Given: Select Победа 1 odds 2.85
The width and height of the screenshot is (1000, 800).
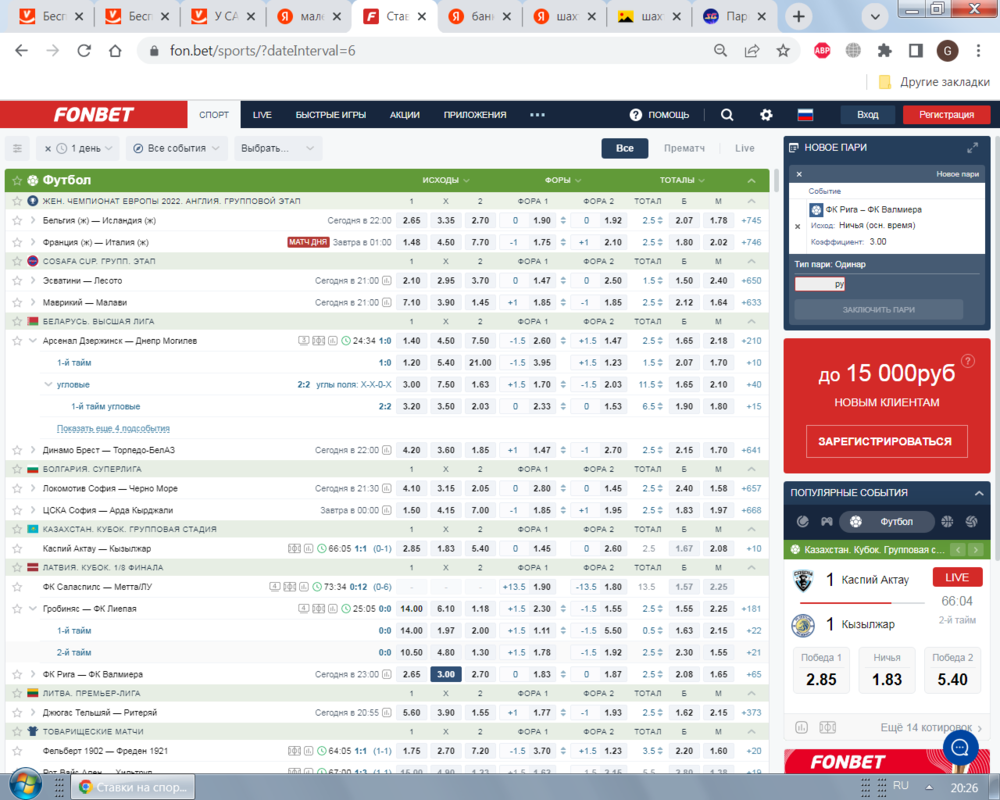Looking at the screenshot, I should click(821, 671).
